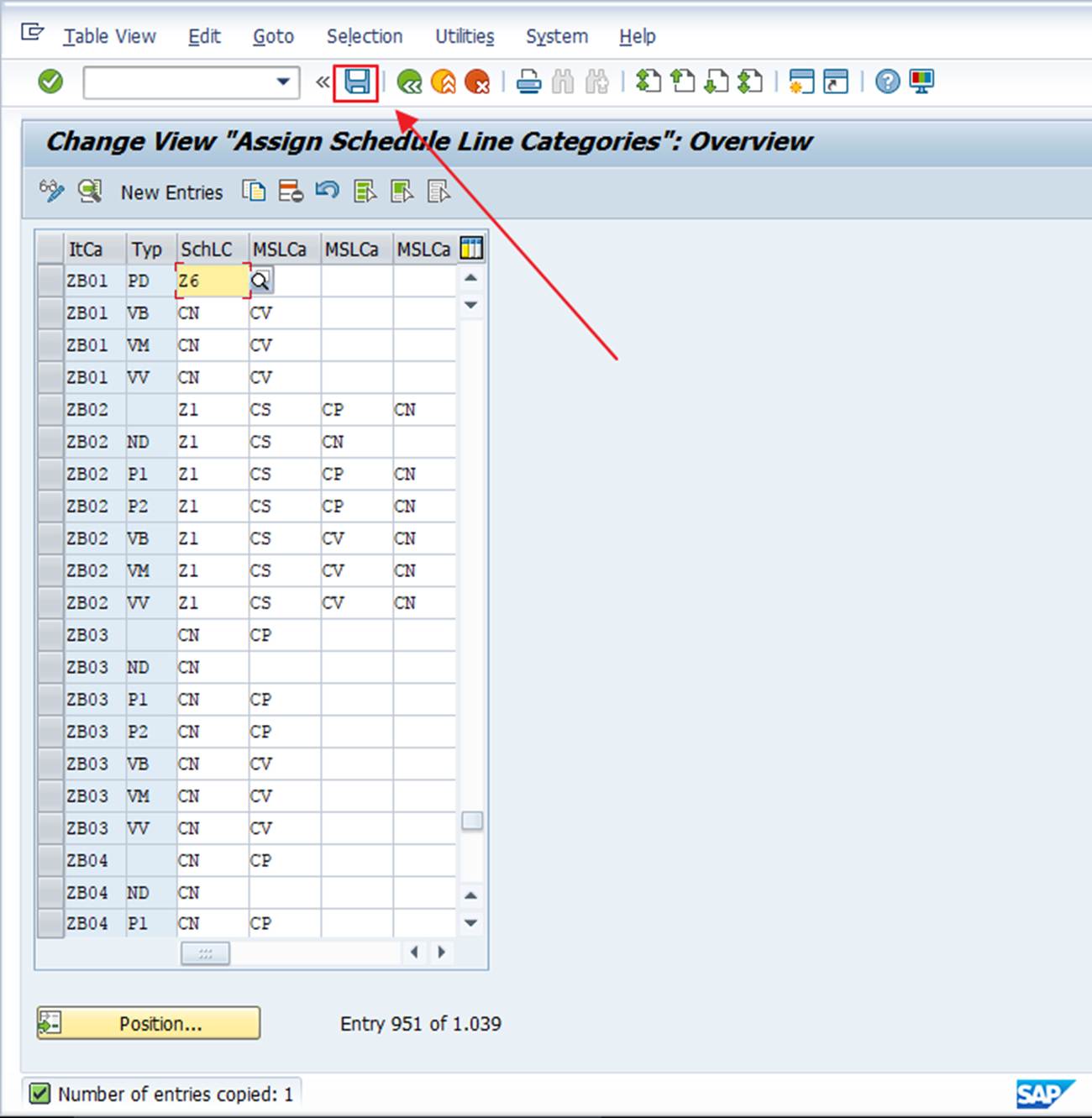Select the row marker for ZB01 PD
1092x1118 pixels.
[50, 281]
